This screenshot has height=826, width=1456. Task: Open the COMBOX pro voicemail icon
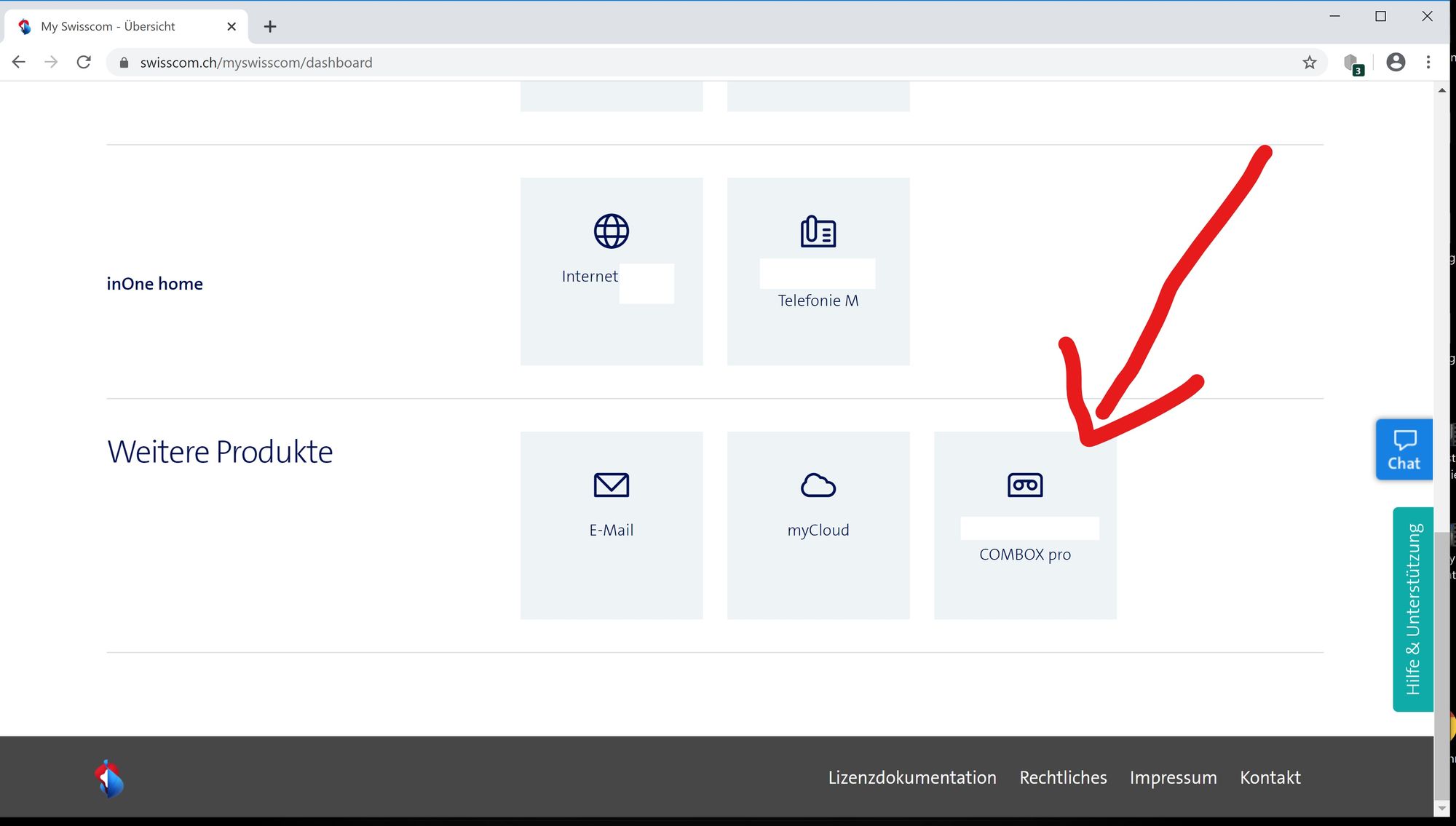point(1025,485)
